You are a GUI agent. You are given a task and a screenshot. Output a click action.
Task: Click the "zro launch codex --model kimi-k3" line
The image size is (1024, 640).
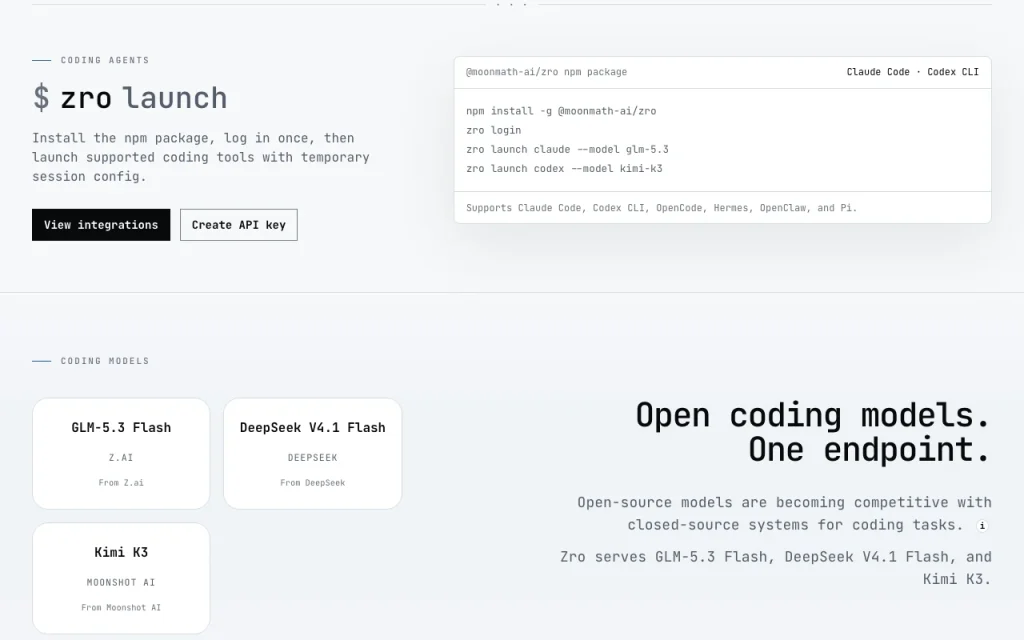(x=564, y=168)
